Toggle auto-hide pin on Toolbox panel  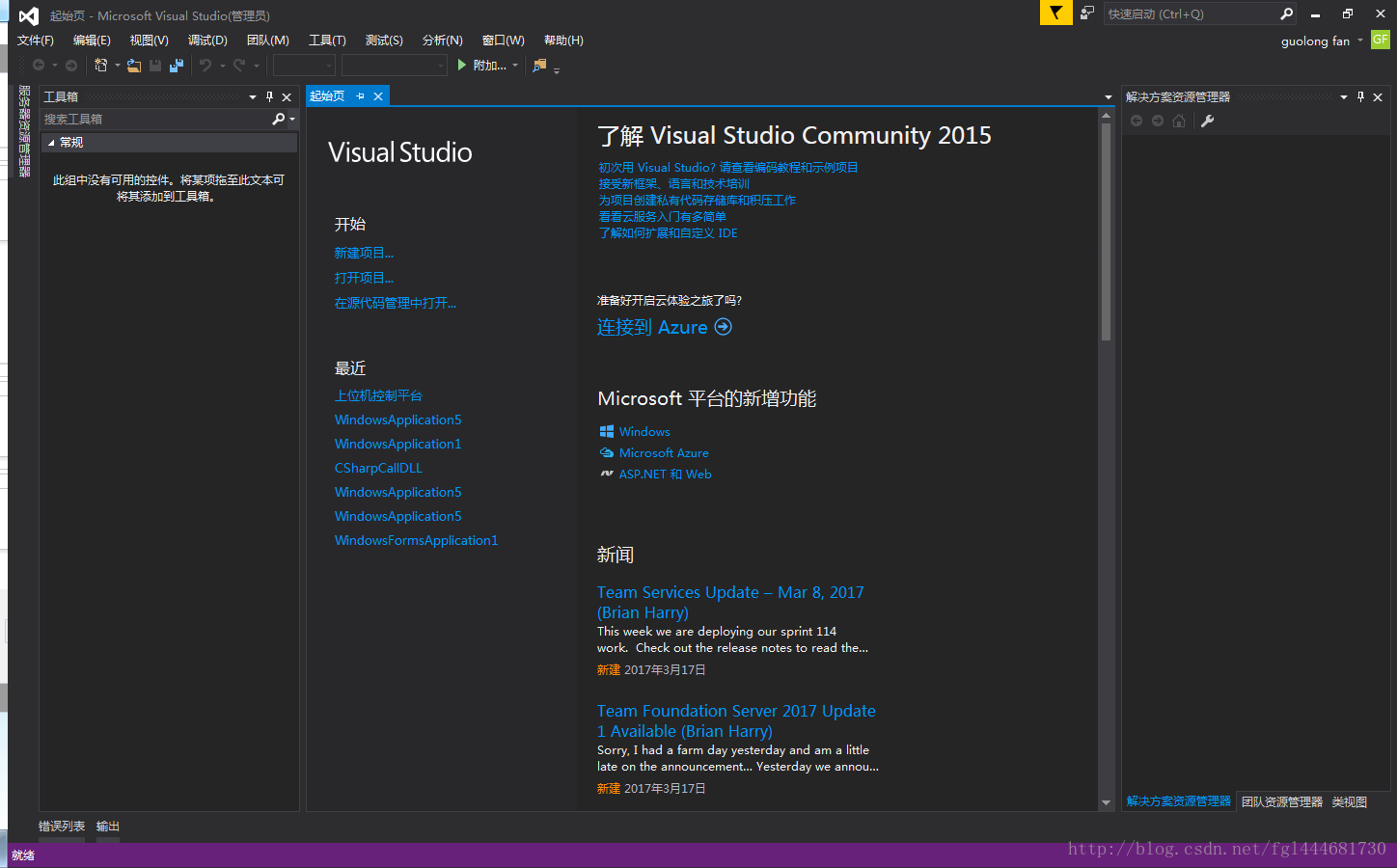coord(269,97)
